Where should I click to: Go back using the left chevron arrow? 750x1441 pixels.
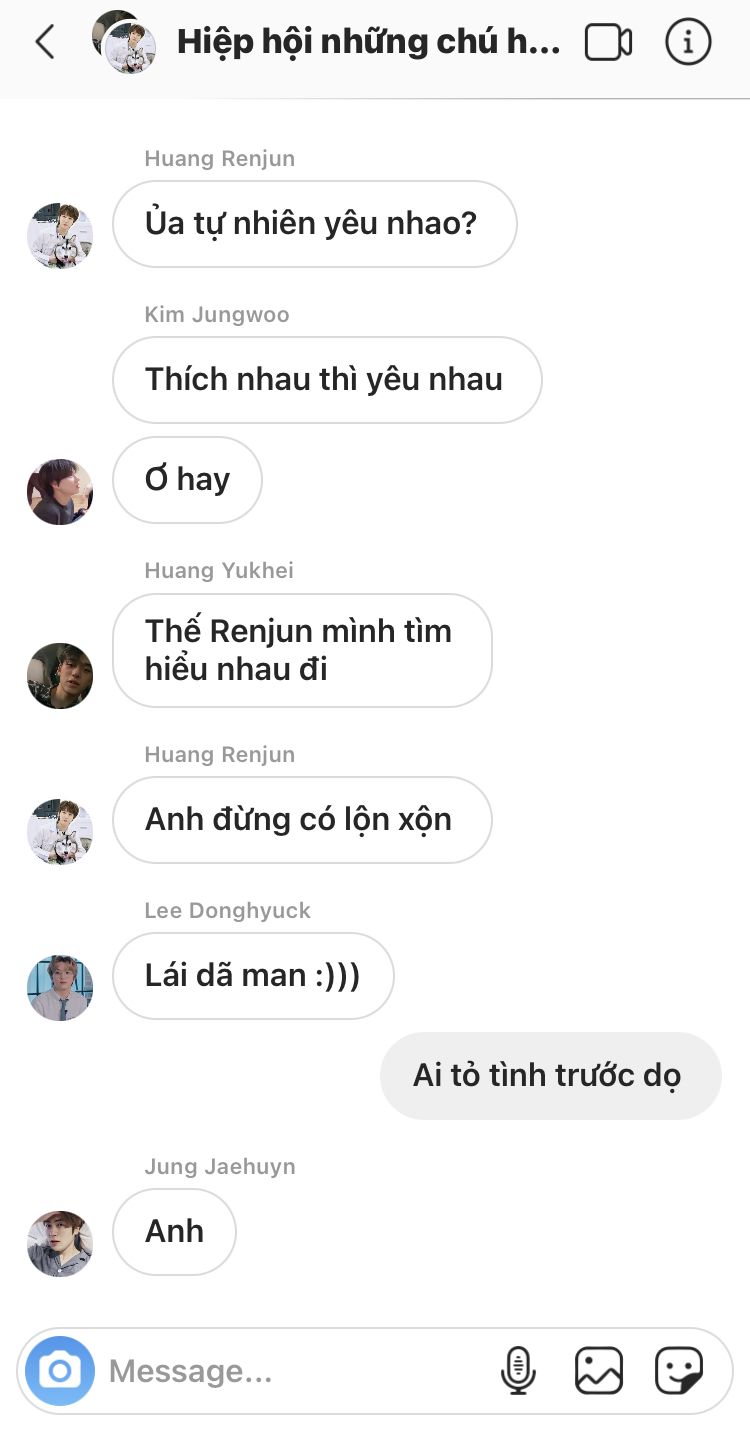pos(44,42)
